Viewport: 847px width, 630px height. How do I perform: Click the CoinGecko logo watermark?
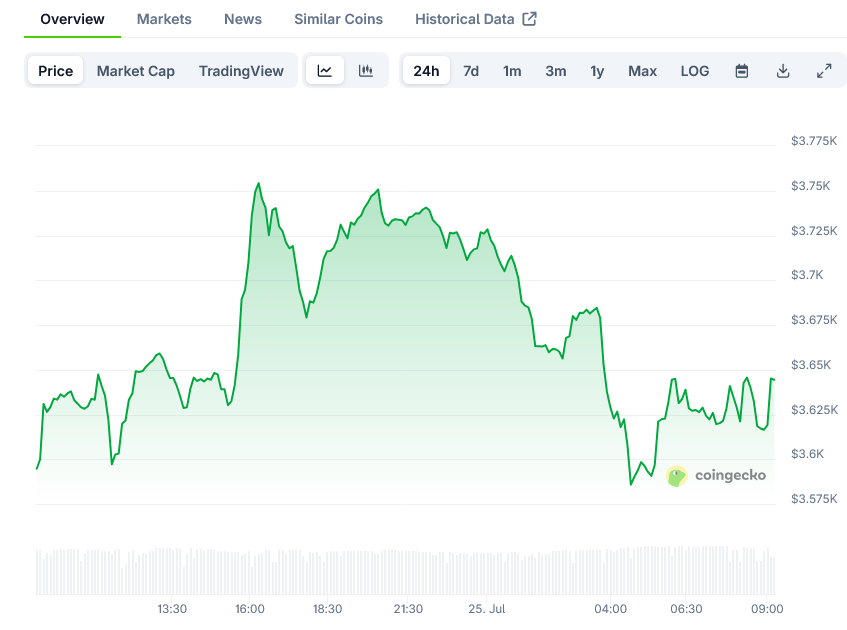tap(716, 476)
